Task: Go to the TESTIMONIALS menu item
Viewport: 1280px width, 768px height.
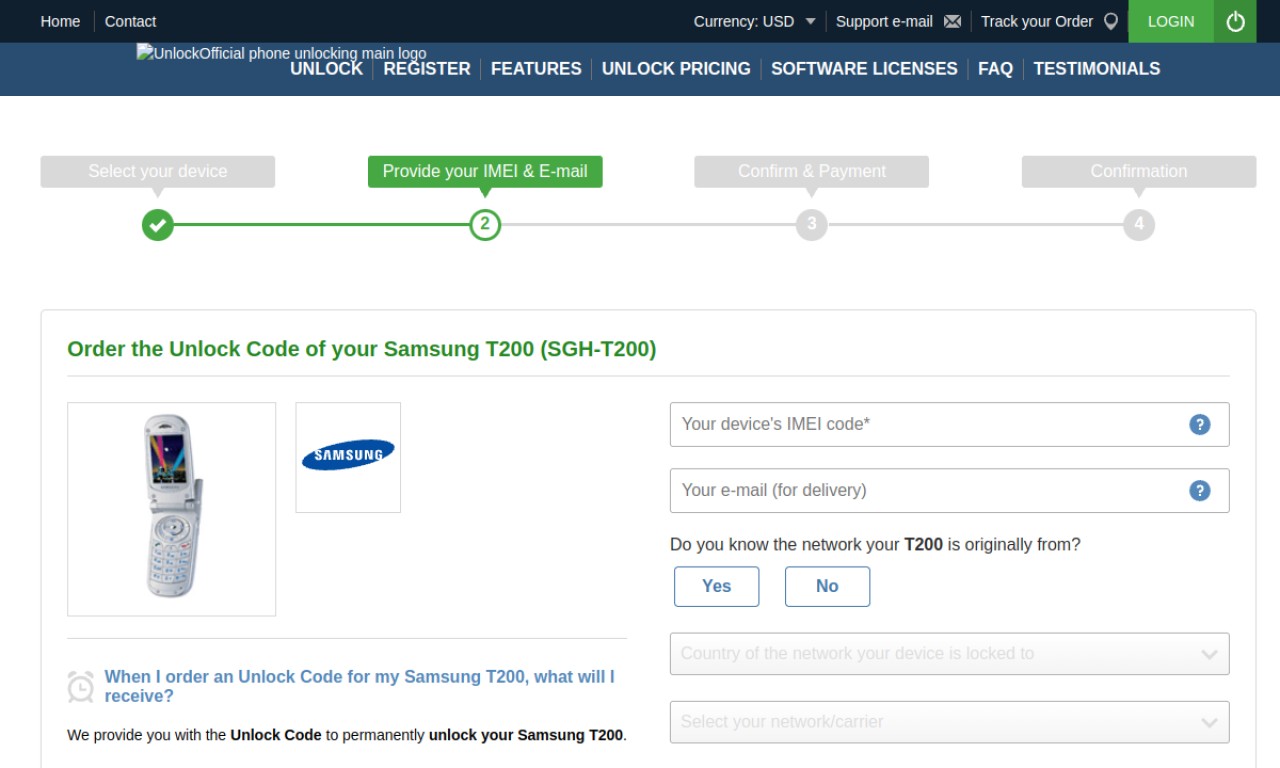Action: point(1097,69)
